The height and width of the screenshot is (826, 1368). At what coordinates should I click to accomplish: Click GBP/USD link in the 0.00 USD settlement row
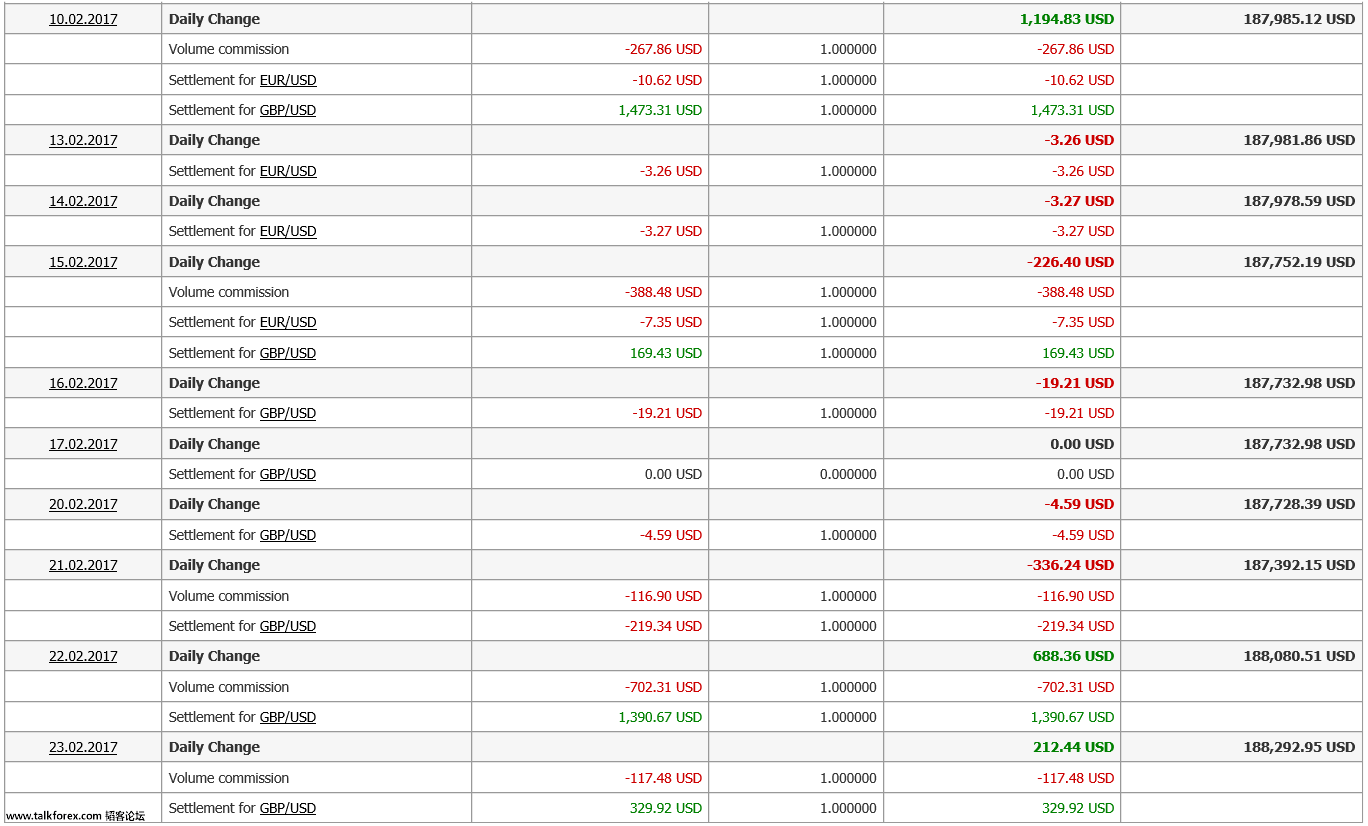[x=288, y=474]
